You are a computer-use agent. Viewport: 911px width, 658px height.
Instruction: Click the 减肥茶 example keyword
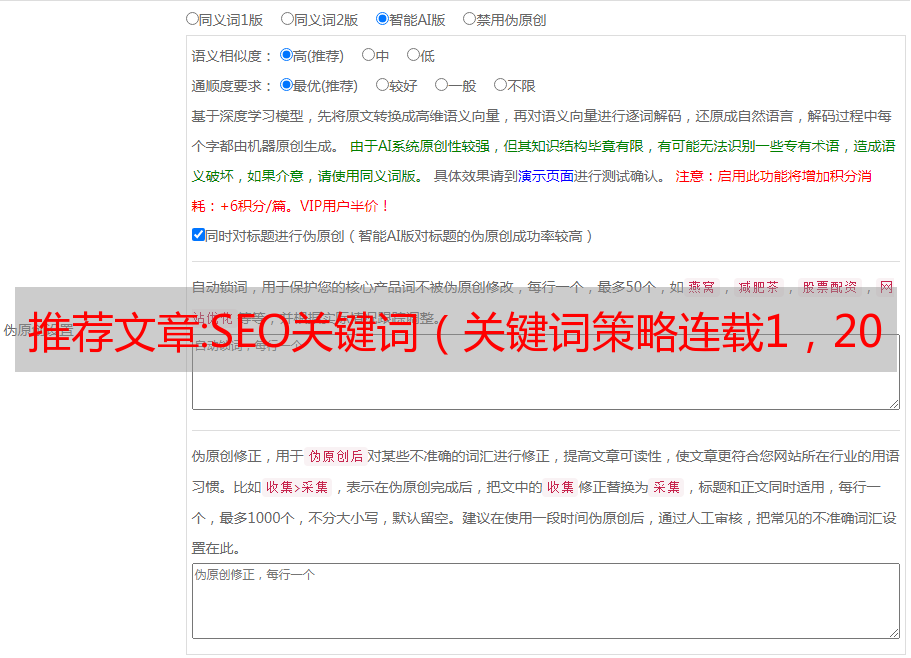click(x=759, y=287)
